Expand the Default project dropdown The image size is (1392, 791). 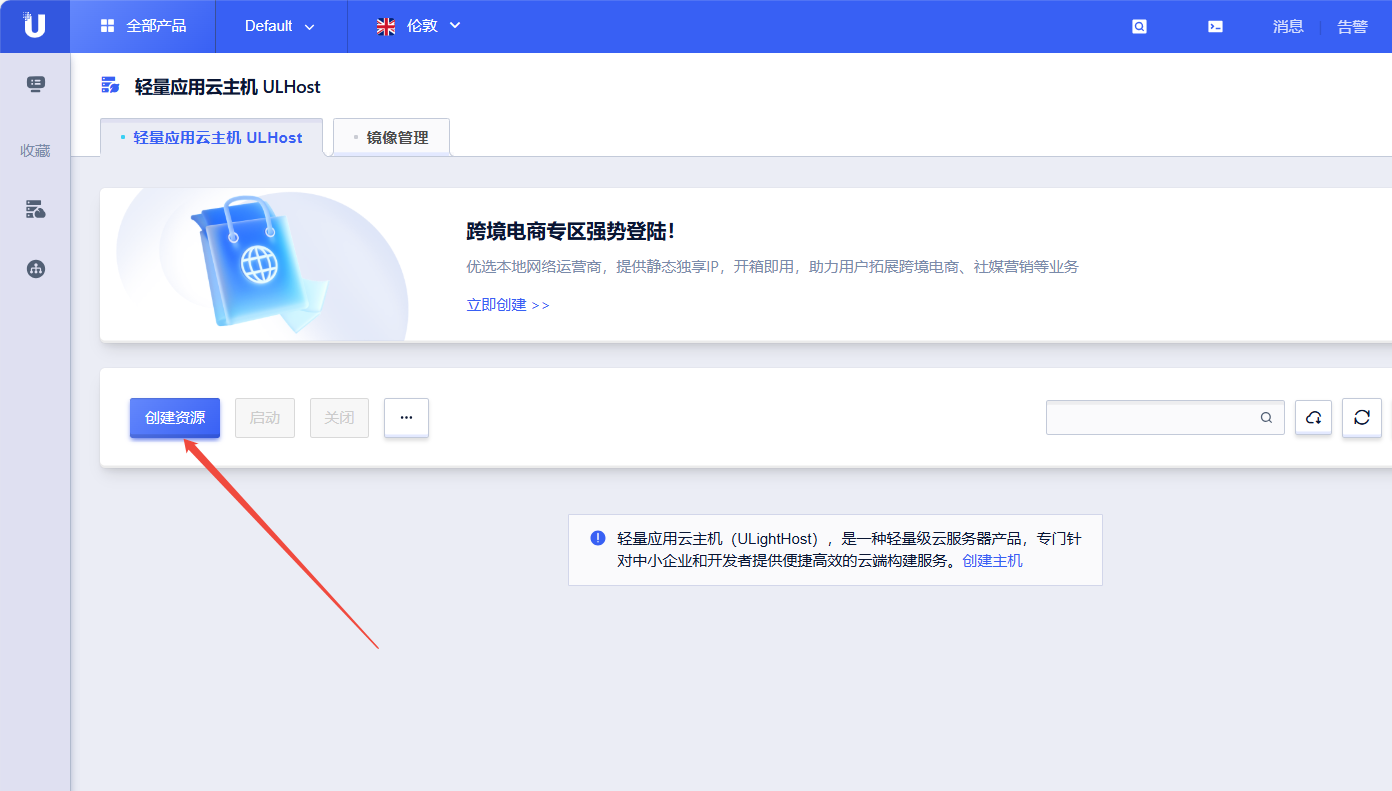point(280,26)
